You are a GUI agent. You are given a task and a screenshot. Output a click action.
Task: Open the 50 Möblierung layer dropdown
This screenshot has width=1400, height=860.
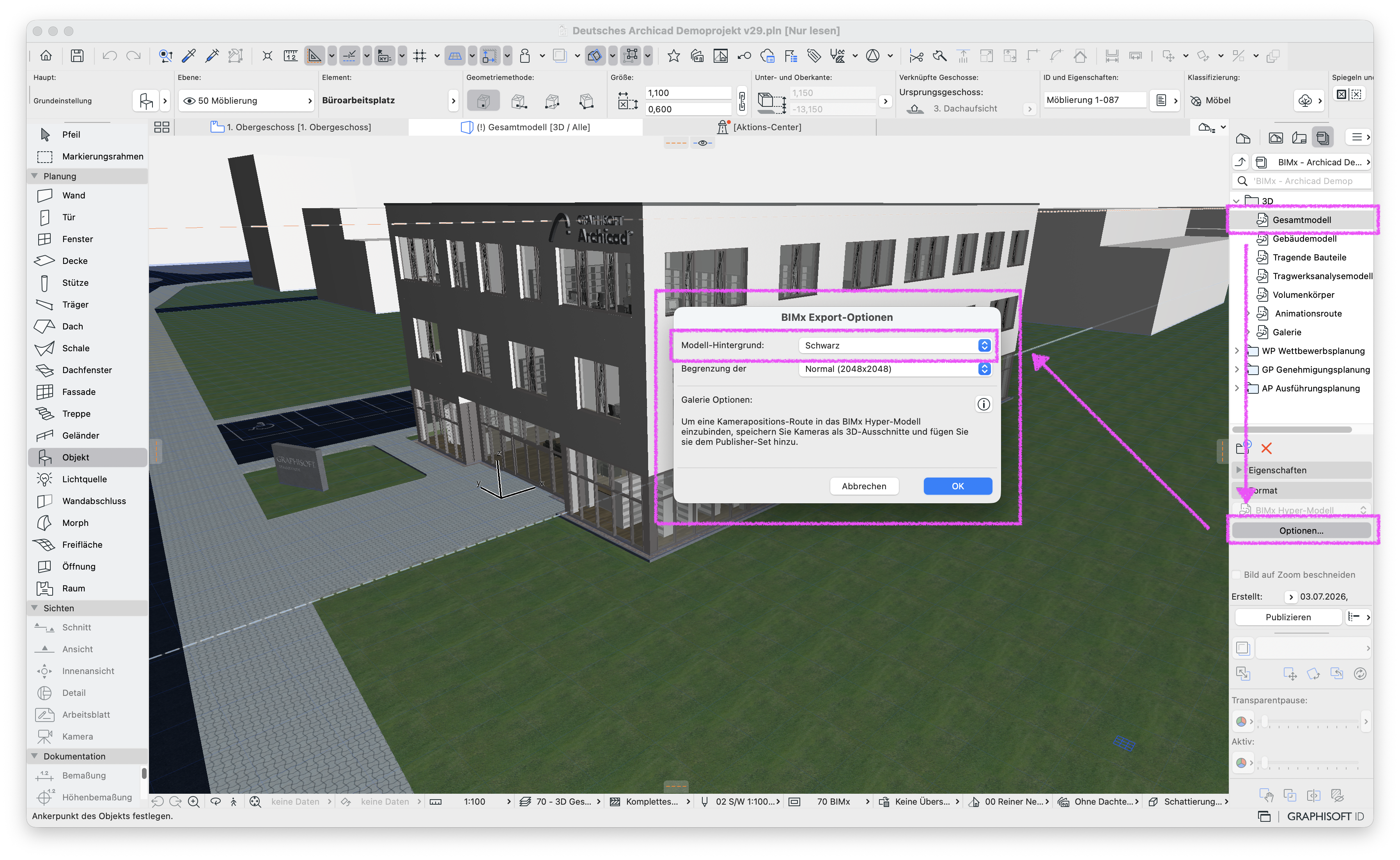click(x=246, y=101)
